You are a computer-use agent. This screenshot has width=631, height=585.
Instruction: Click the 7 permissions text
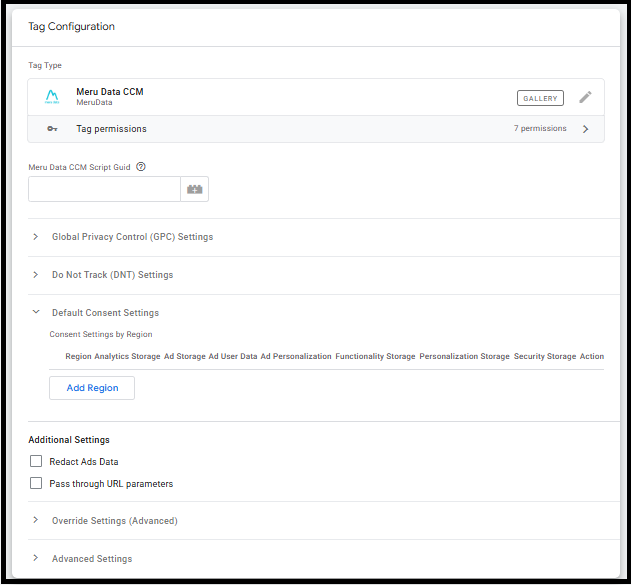(x=540, y=129)
